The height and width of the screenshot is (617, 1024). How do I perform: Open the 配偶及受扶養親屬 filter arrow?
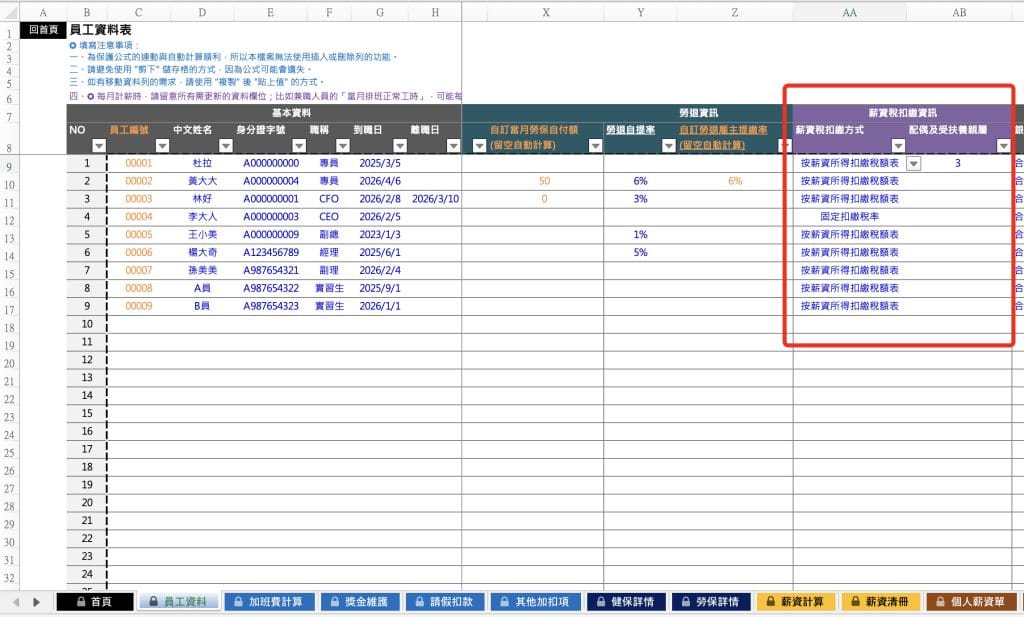pyautogui.click(x=1004, y=146)
